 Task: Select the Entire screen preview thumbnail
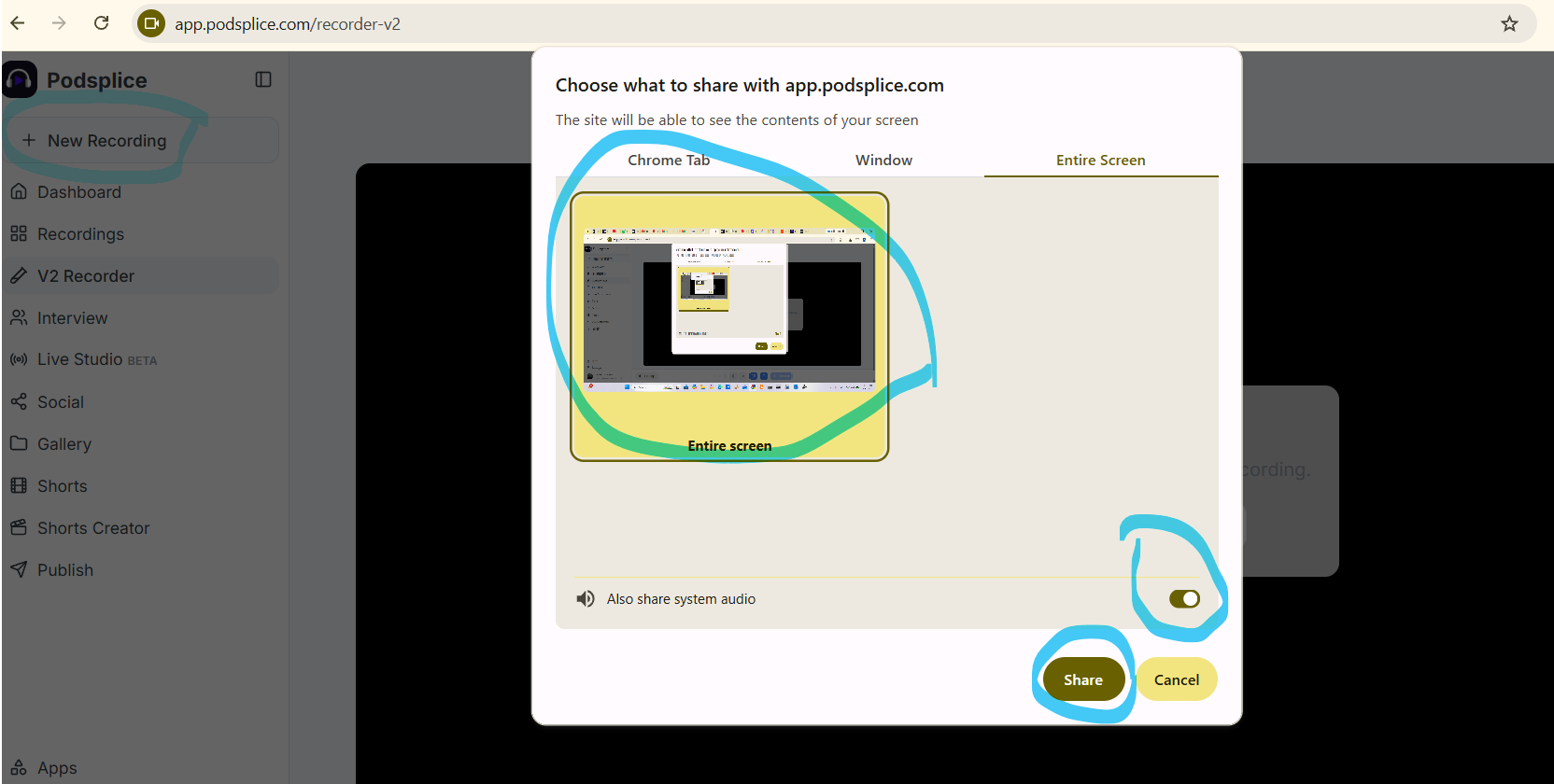tap(729, 327)
